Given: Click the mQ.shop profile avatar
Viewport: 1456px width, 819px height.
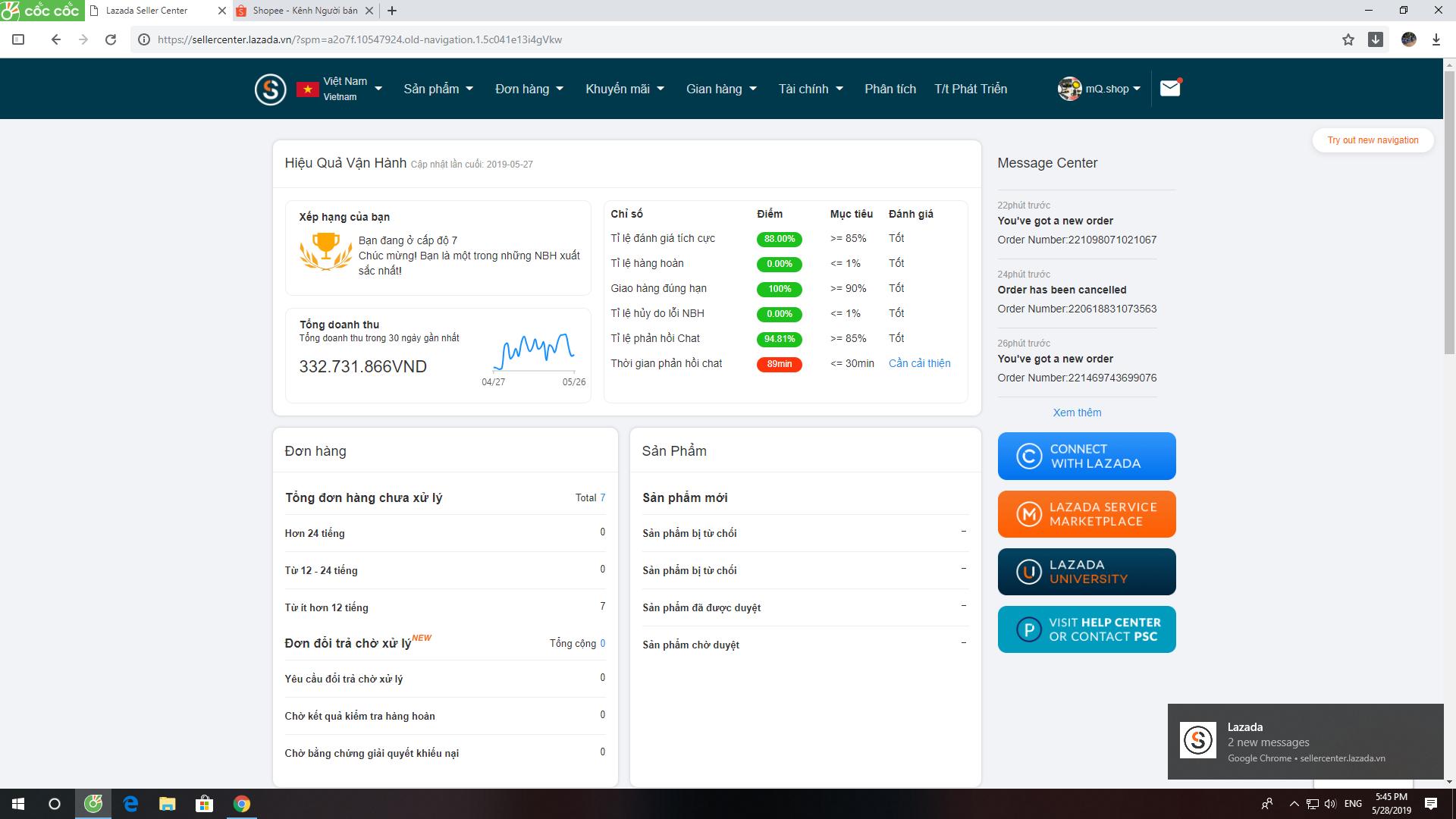Looking at the screenshot, I should point(1069,89).
